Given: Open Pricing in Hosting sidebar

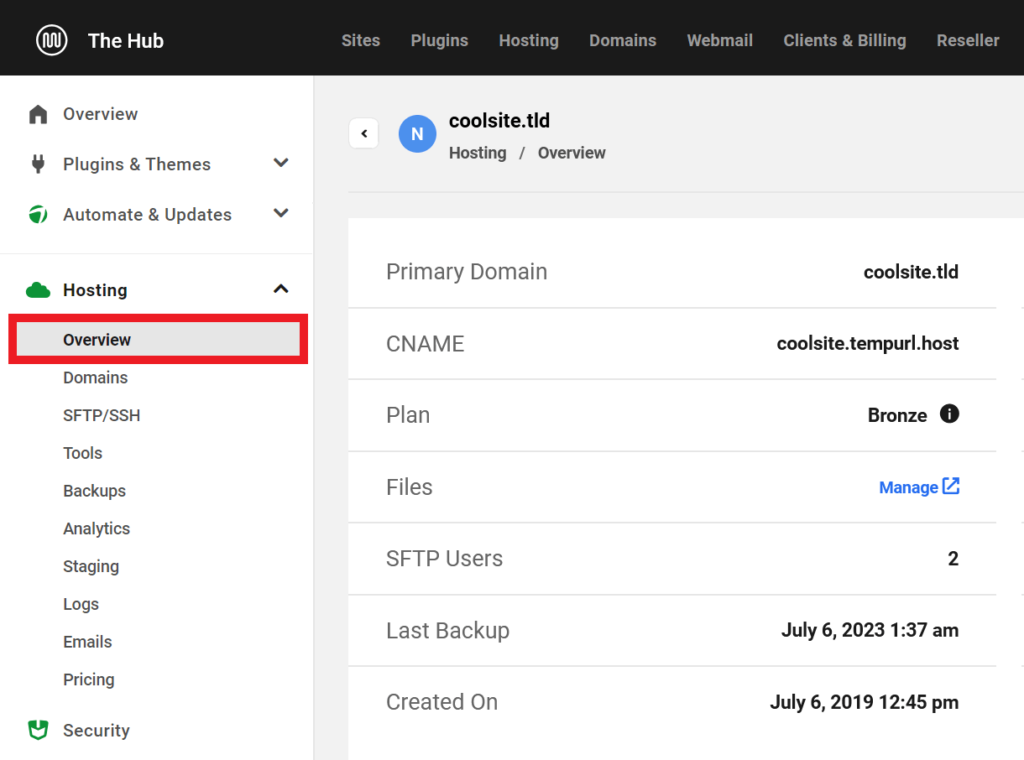Looking at the screenshot, I should point(88,680).
